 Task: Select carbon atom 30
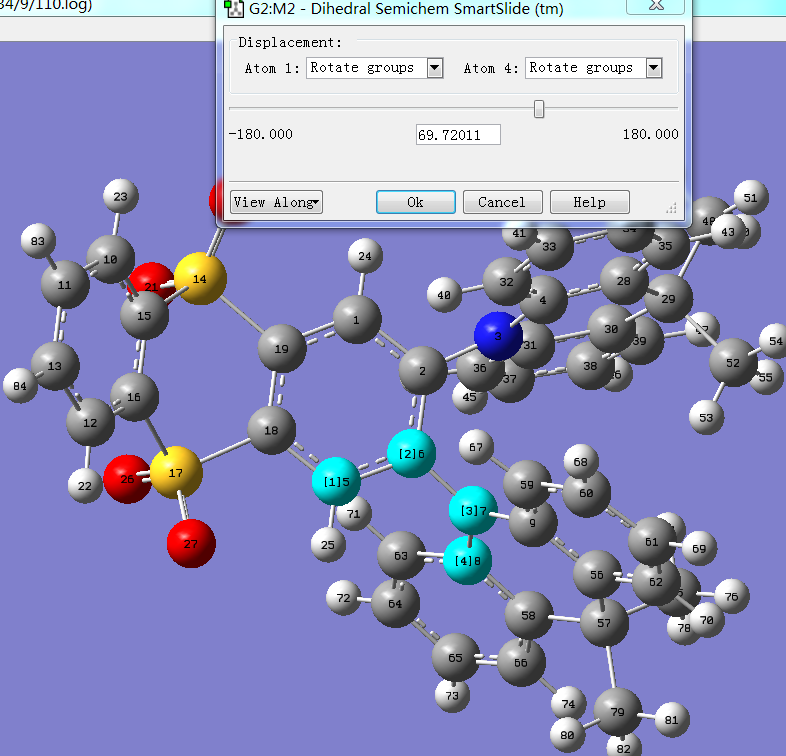click(x=611, y=329)
